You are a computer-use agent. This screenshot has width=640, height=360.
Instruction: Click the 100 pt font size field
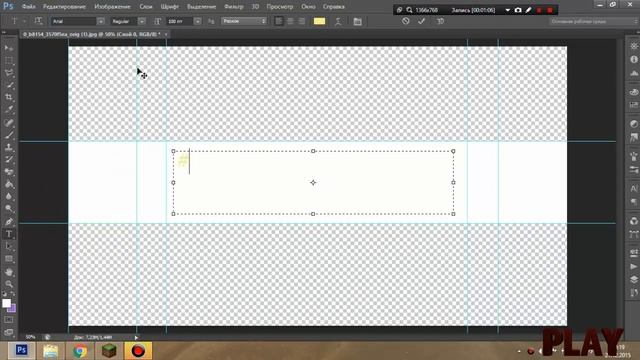[x=180, y=21]
